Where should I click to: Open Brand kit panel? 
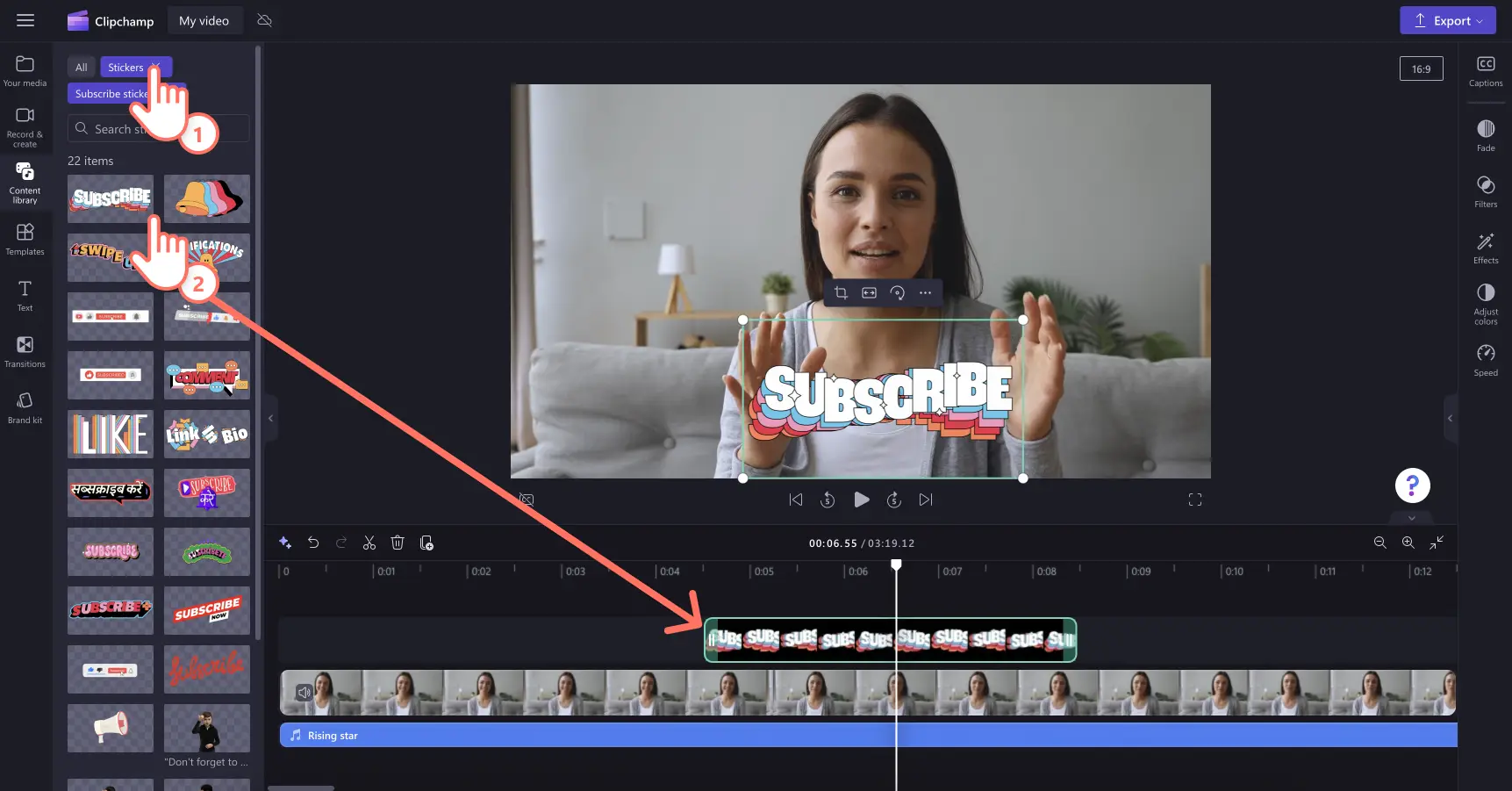click(25, 407)
